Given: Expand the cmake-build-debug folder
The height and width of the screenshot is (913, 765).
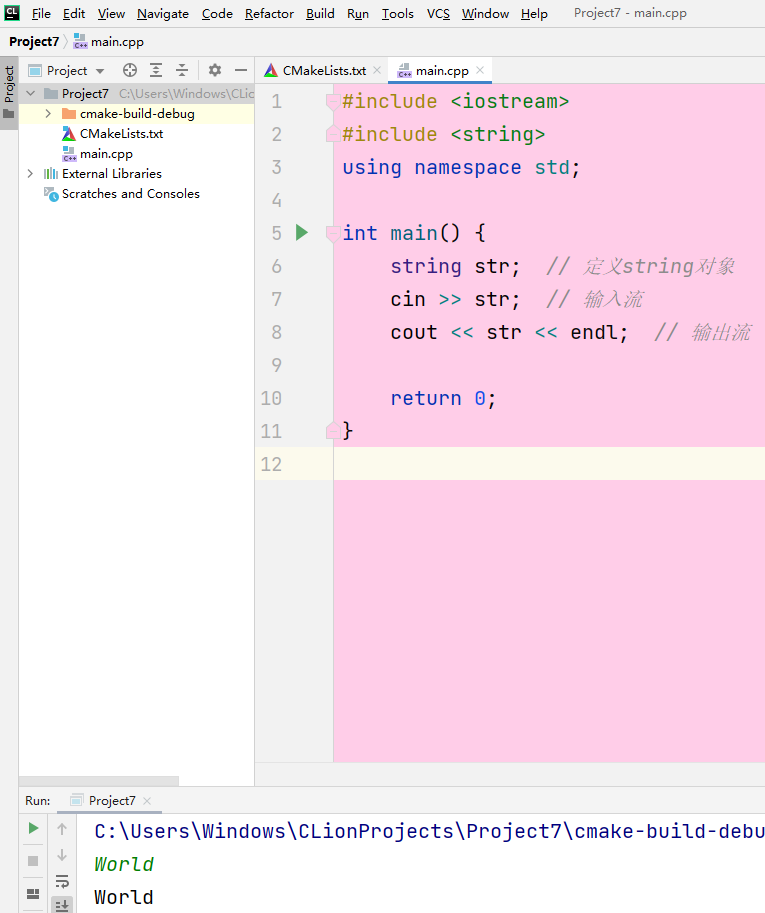Looking at the screenshot, I should pyautogui.click(x=48, y=114).
